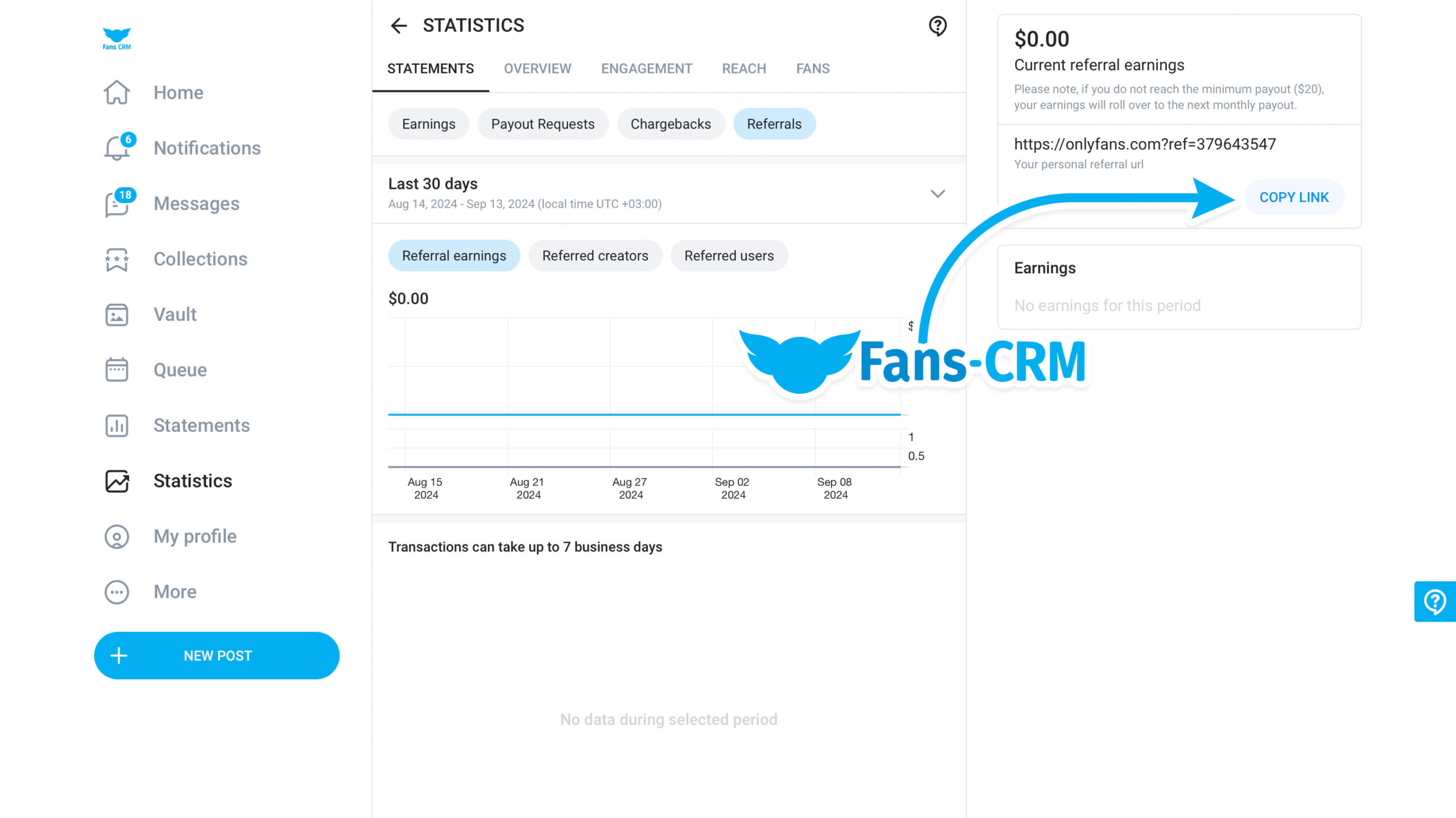Click the messages badge showing 18
Viewport: 1456px width, 818px height.
125,195
